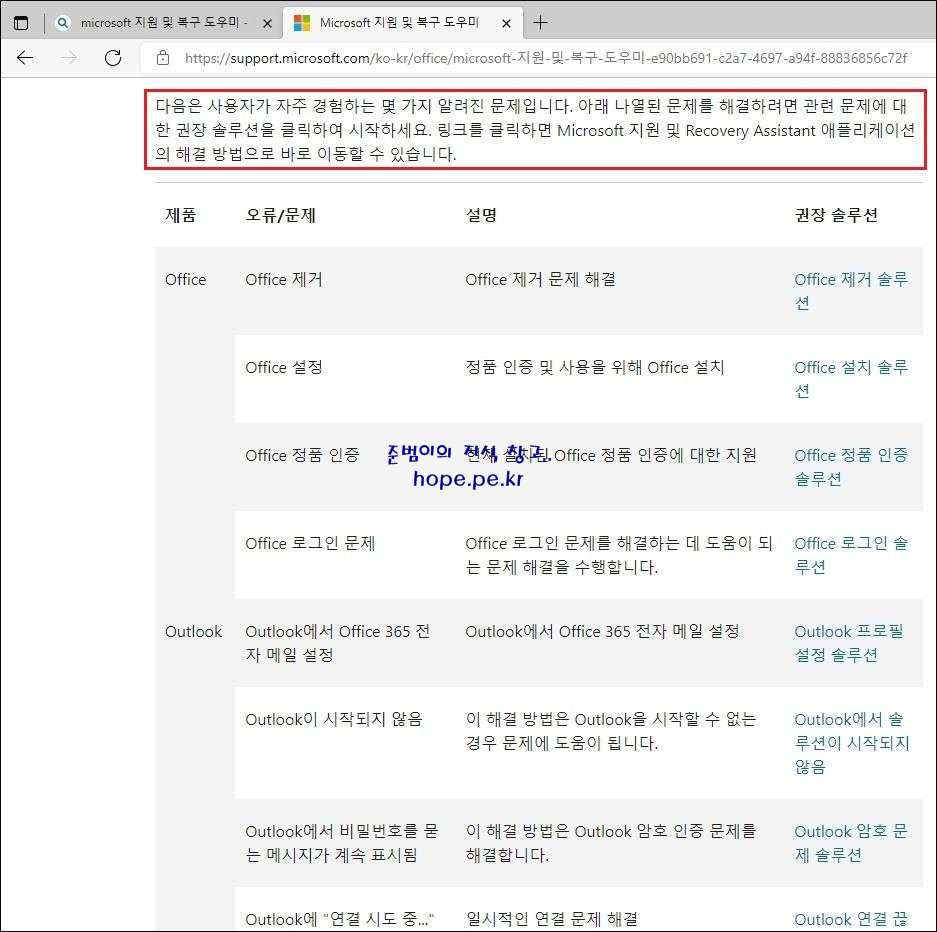Screen dimensions: 937x932
Task: Click the intro paragraph starting 다음은 사용자가
Action: [x=535, y=130]
